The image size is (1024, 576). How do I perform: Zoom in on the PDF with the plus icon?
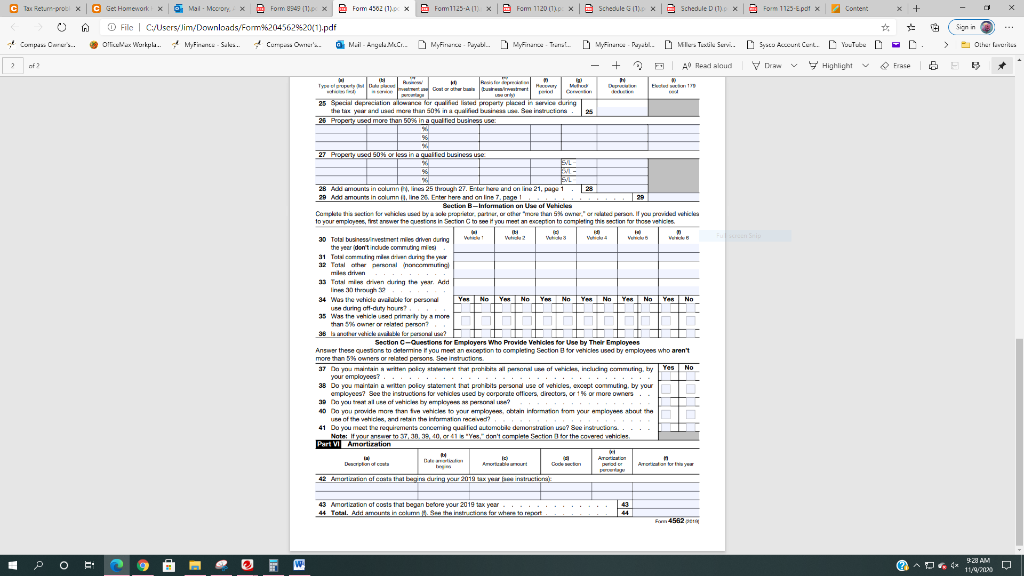tap(616, 66)
